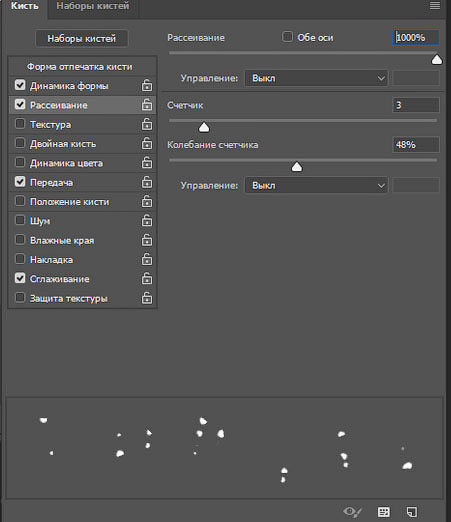Screen dimensions: 451x522
Task: Uncheck the Сглаживание checkbox
Action: (x=20, y=278)
